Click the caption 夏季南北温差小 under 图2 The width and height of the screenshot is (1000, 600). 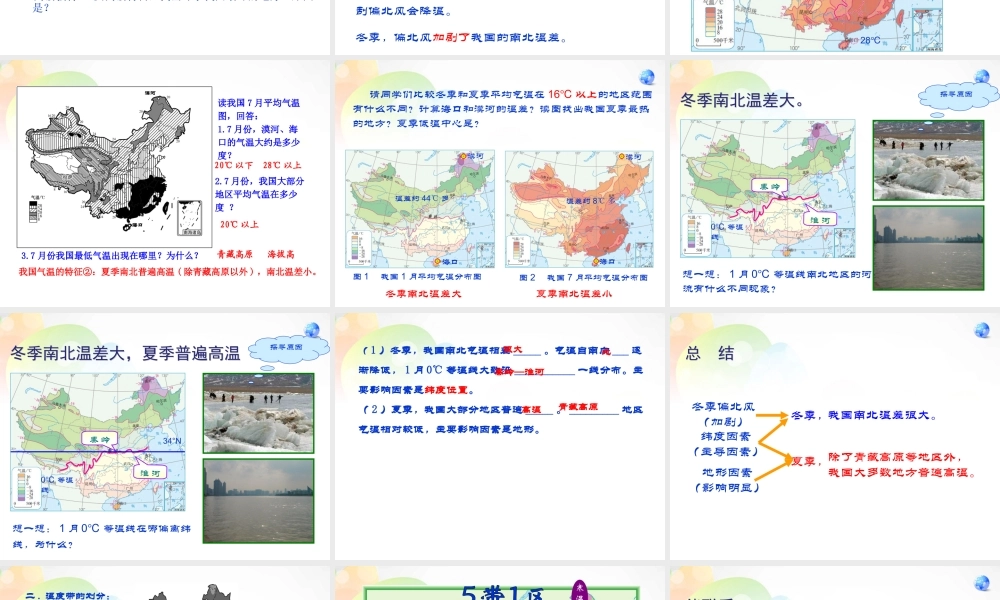click(x=574, y=293)
